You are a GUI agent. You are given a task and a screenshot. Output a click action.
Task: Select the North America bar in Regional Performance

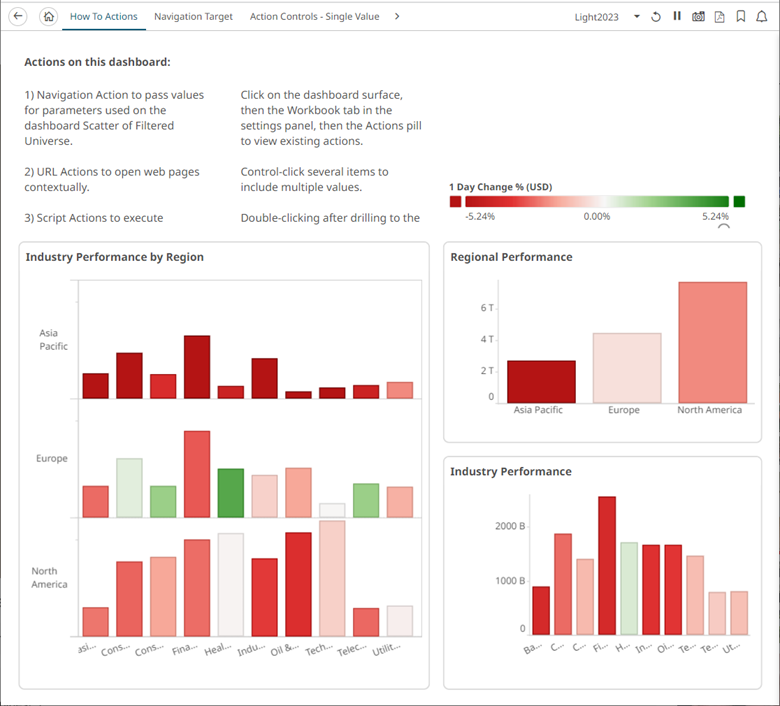click(x=712, y=342)
